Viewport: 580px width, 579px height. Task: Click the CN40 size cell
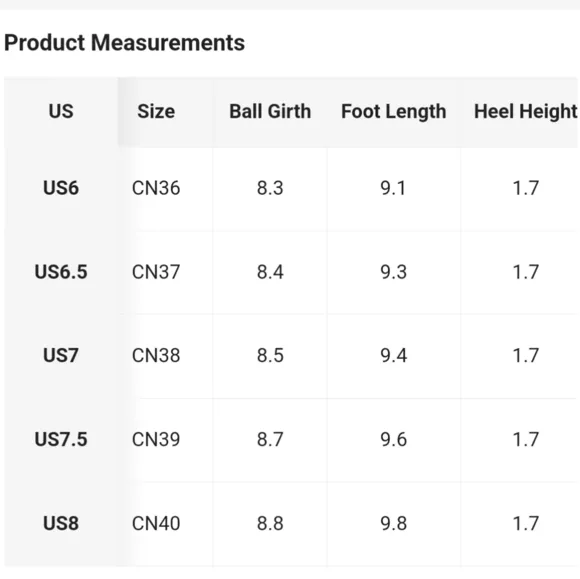[x=156, y=524]
